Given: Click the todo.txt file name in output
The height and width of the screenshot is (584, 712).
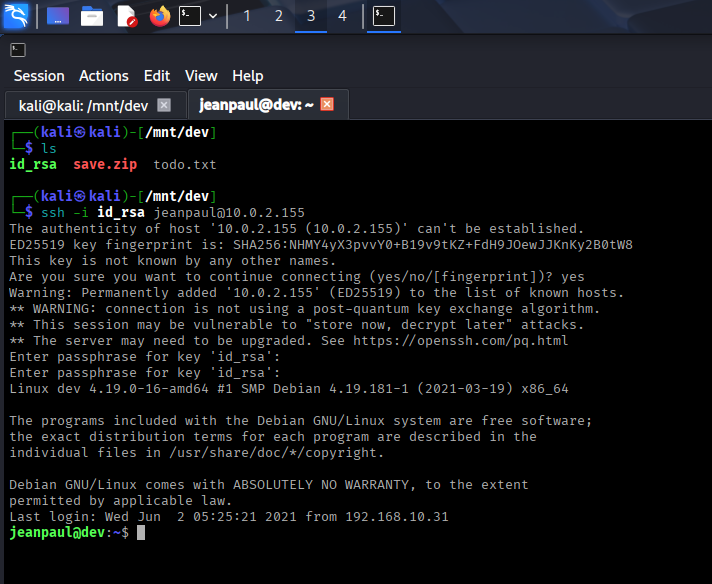Looking at the screenshot, I should (185, 164).
